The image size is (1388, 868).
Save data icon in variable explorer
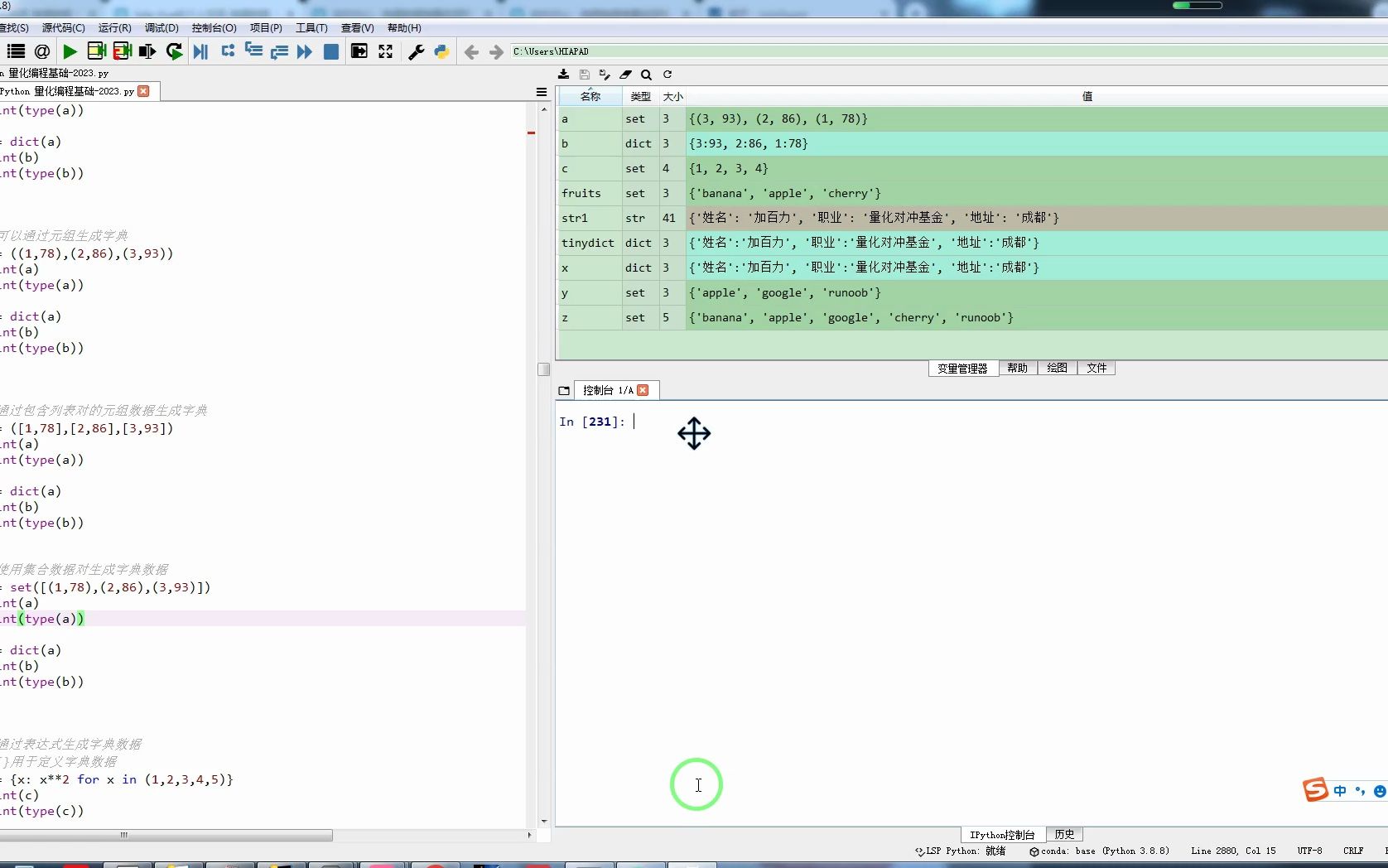pyautogui.click(x=585, y=75)
